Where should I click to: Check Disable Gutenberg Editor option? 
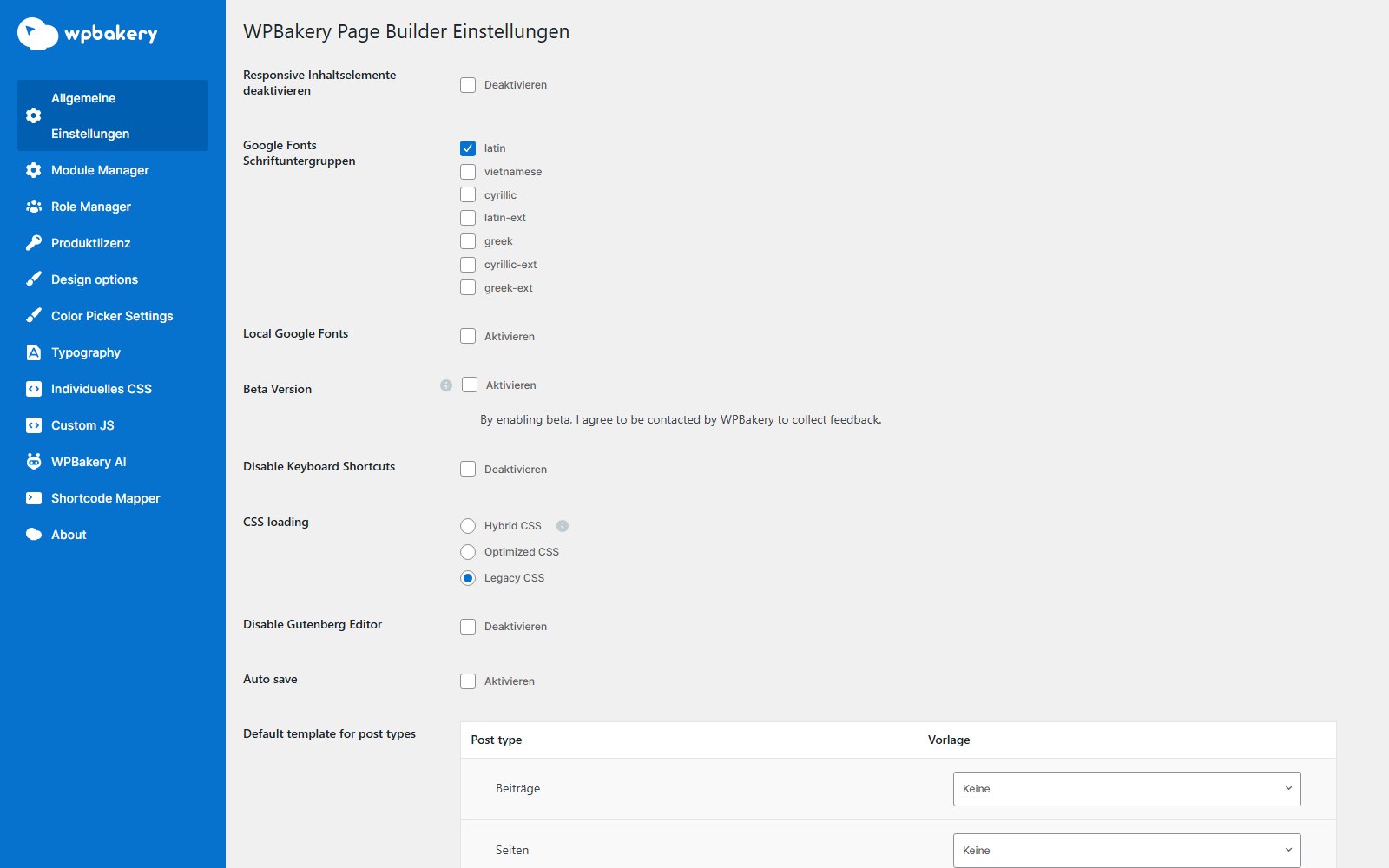coord(468,627)
